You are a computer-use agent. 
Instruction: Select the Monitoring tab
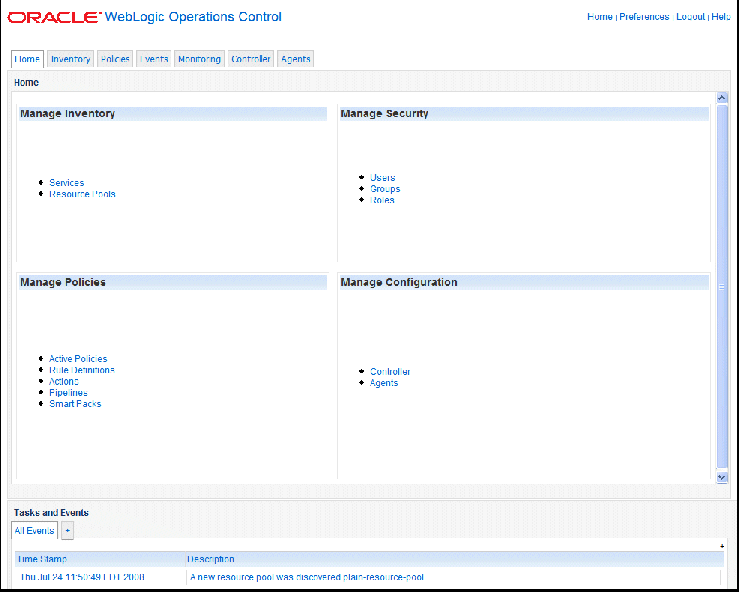[199, 59]
